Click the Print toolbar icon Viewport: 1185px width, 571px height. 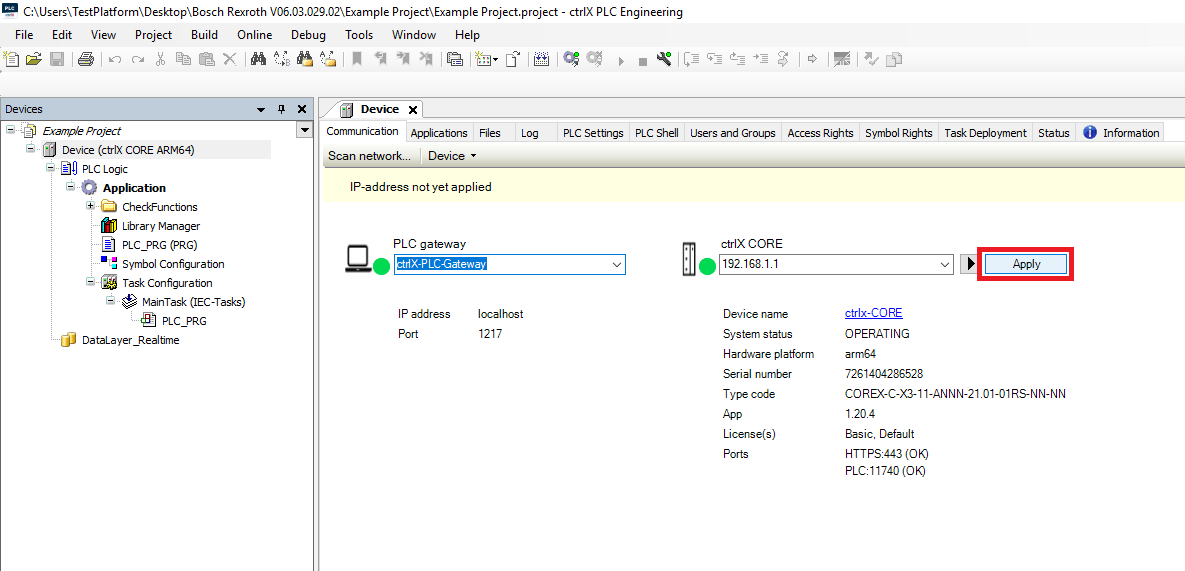coord(86,59)
